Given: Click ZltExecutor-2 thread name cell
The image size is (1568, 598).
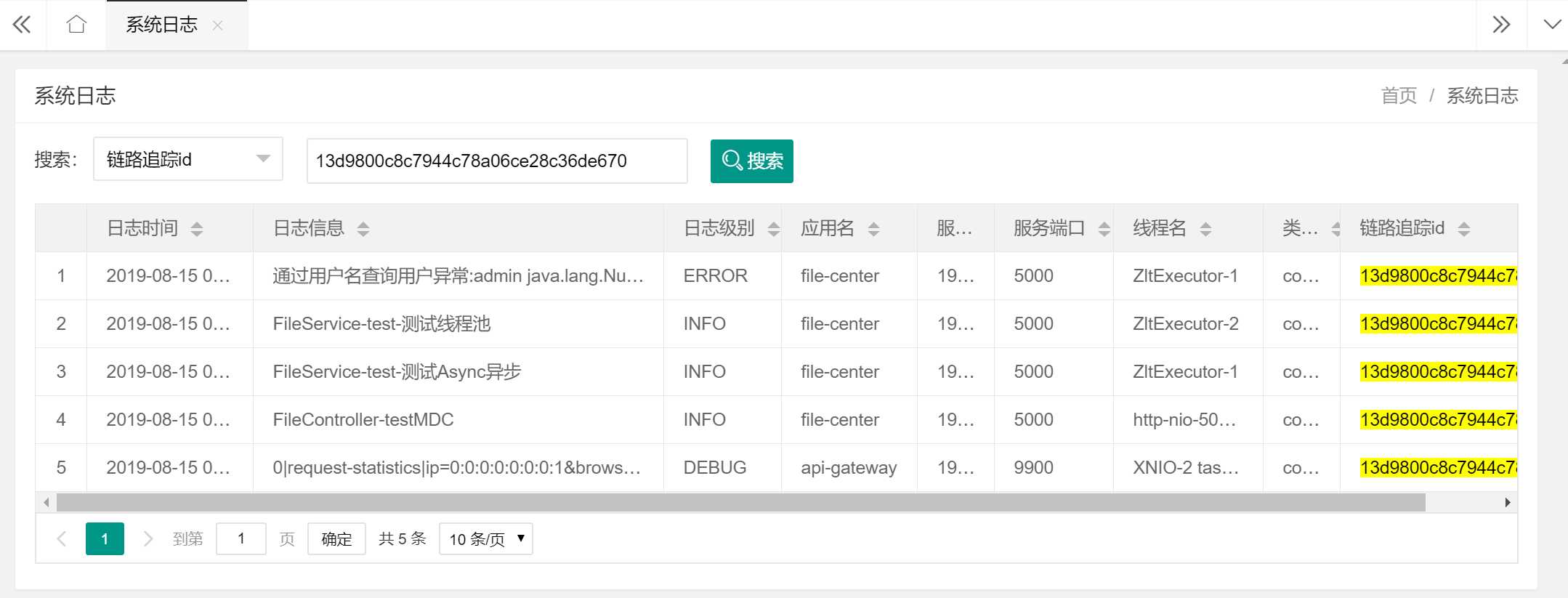Looking at the screenshot, I should 1188,324.
